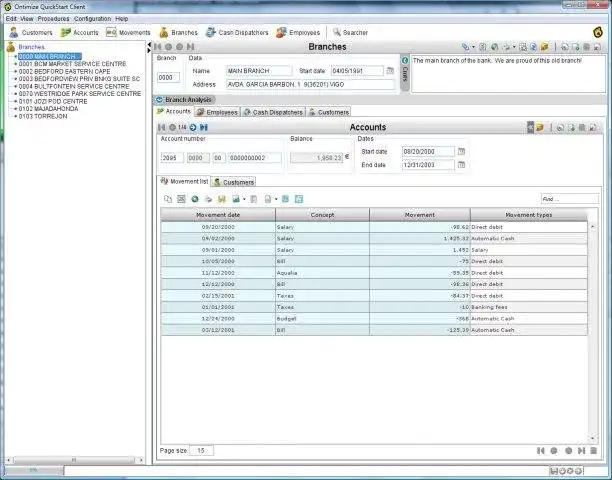Select 0000 MAIN BRANCH in the tree
612x480 pixels.
(x=50, y=56)
